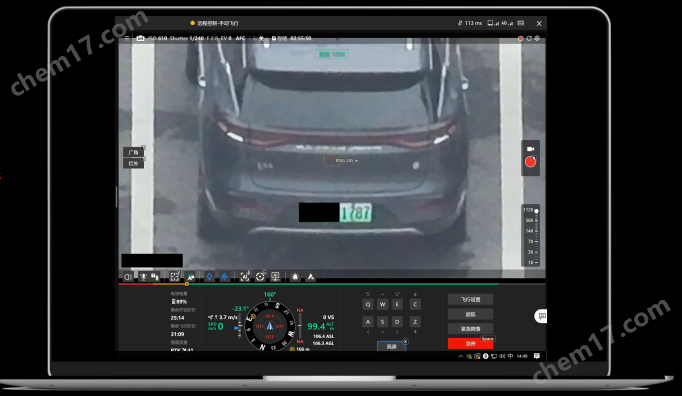Click the blue diamond icon in camera toolbar
This screenshot has height=396, width=682.
pyautogui.click(x=209, y=276)
